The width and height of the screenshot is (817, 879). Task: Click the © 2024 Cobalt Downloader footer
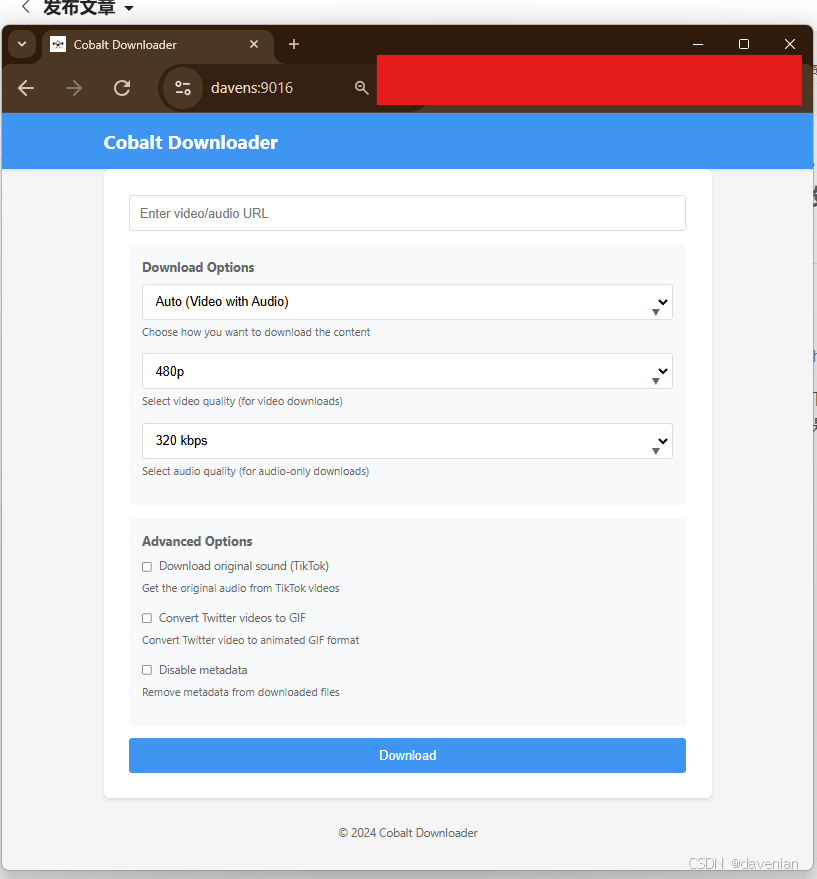pos(408,833)
